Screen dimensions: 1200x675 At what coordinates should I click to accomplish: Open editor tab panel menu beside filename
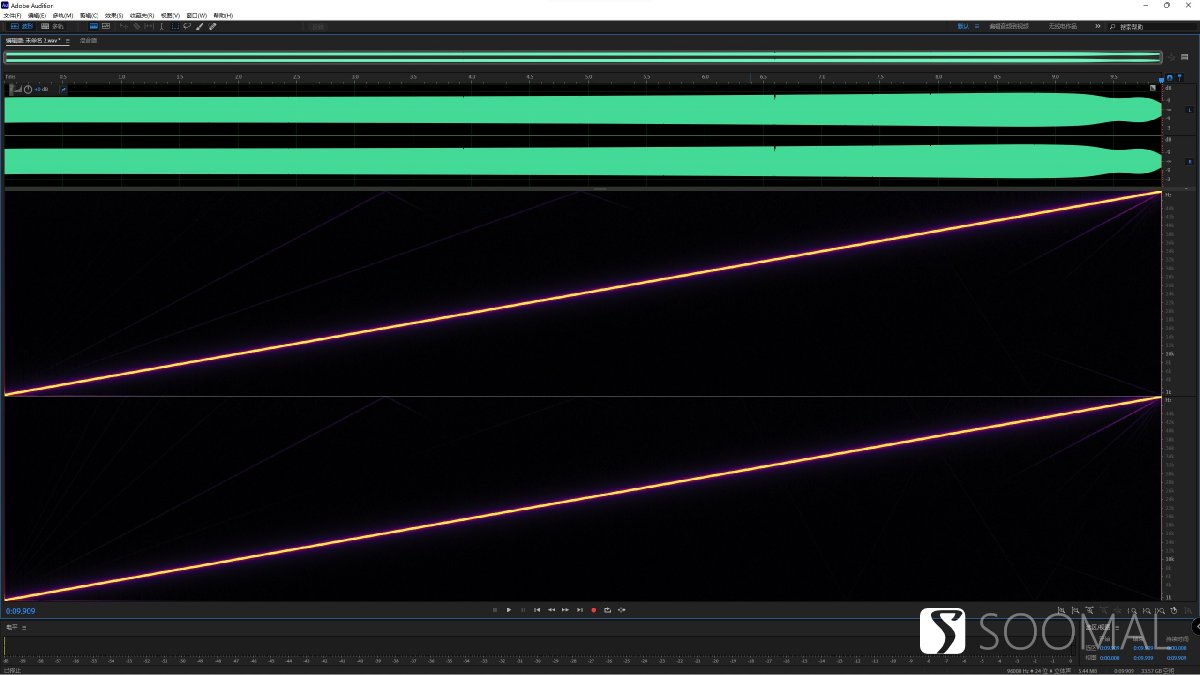point(67,40)
